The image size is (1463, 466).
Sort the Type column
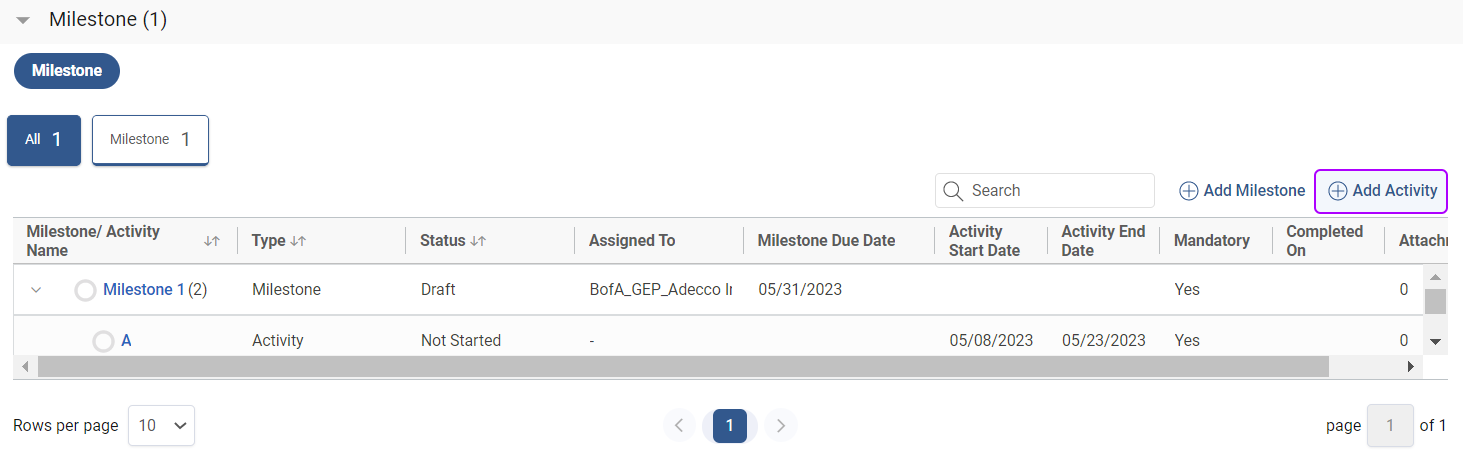pos(298,241)
